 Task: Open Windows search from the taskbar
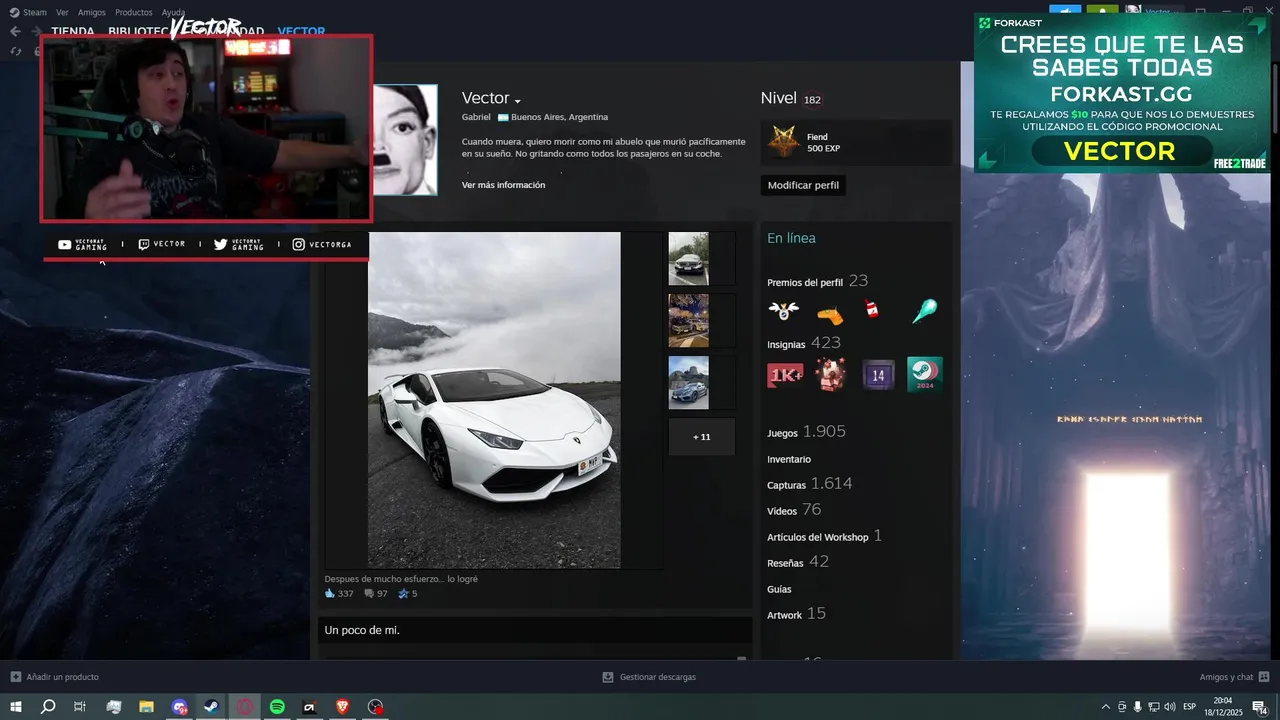48,707
